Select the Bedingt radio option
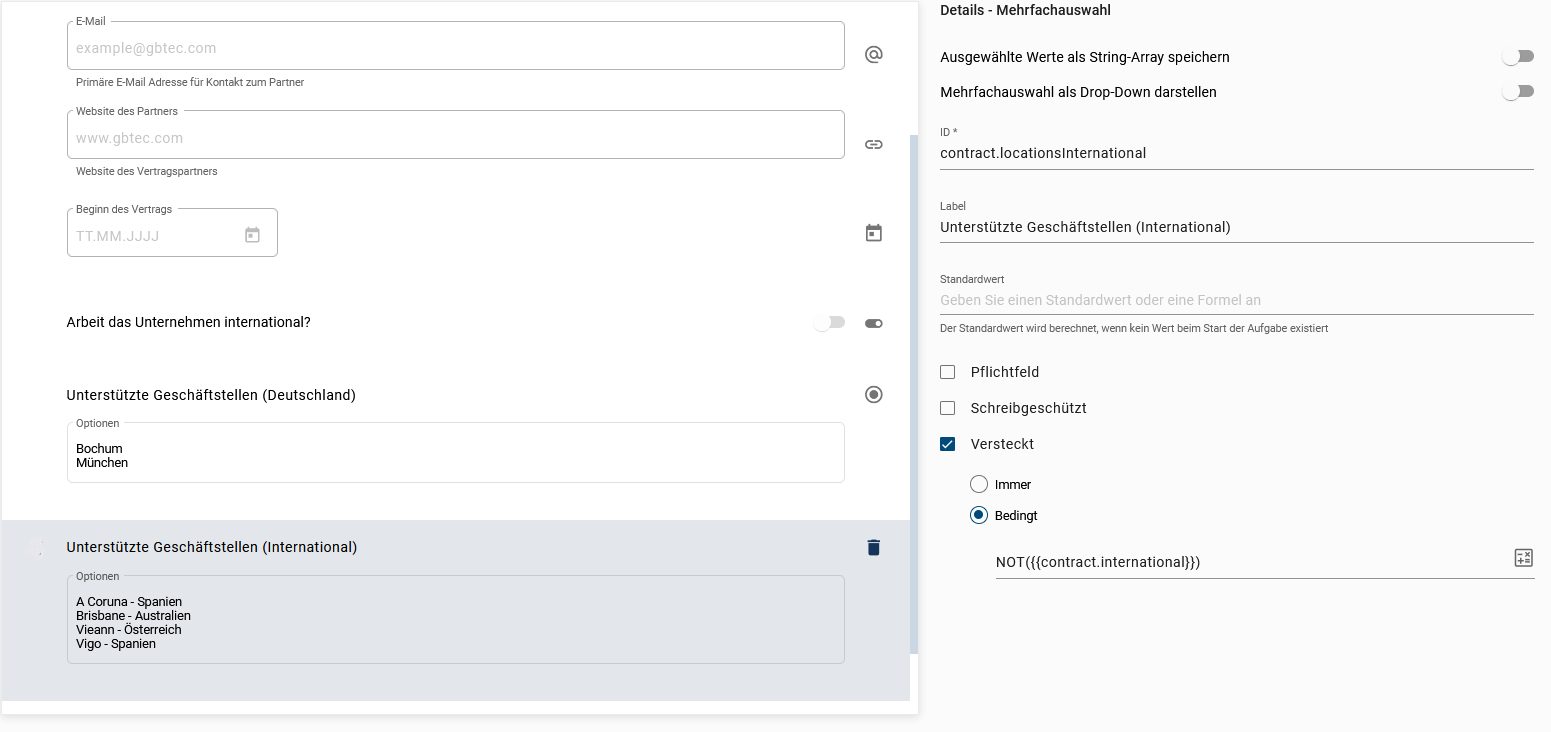 [x=979, y=515]
